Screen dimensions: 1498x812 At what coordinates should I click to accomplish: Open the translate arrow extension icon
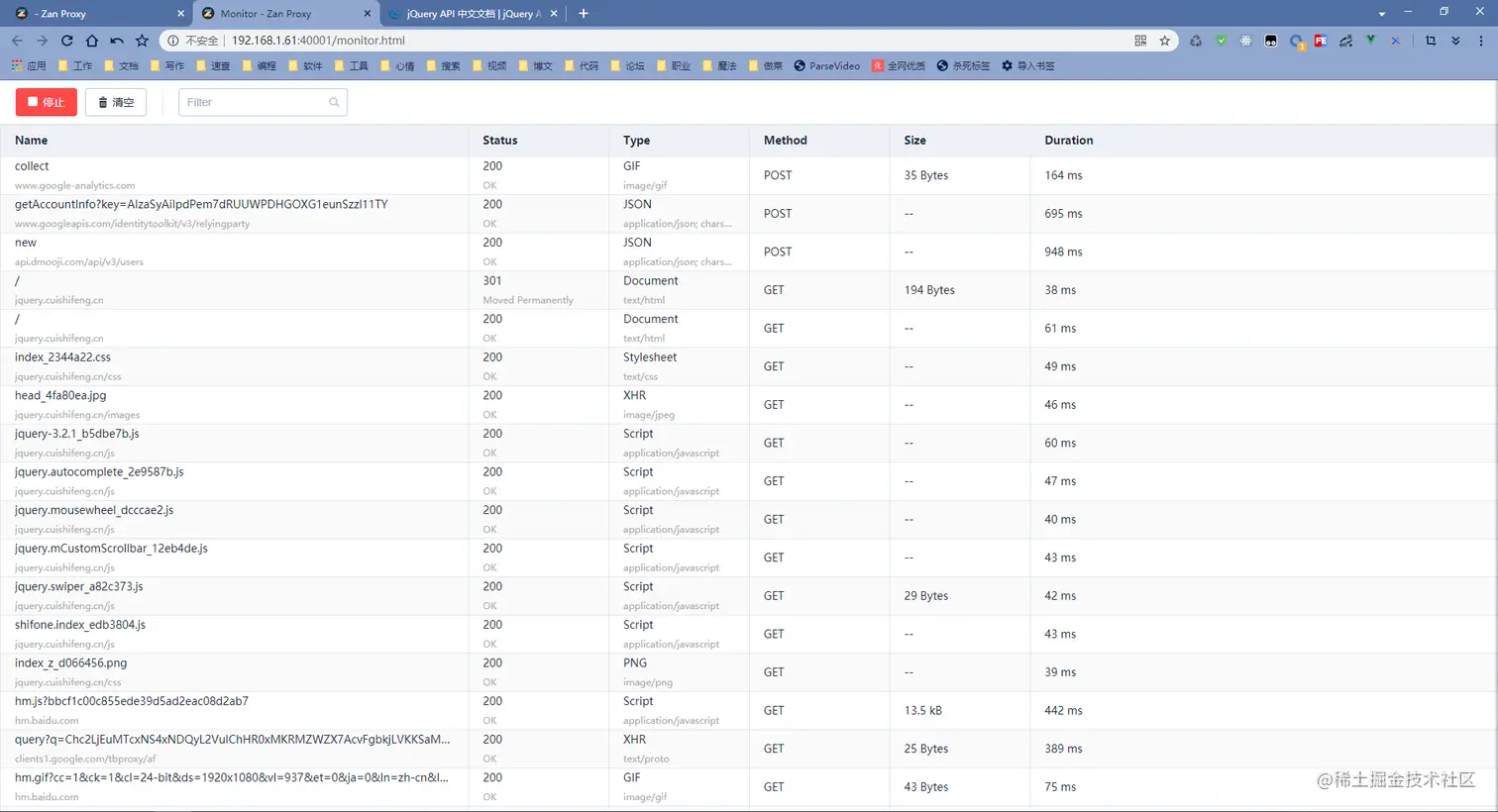tap(1345, 41)
